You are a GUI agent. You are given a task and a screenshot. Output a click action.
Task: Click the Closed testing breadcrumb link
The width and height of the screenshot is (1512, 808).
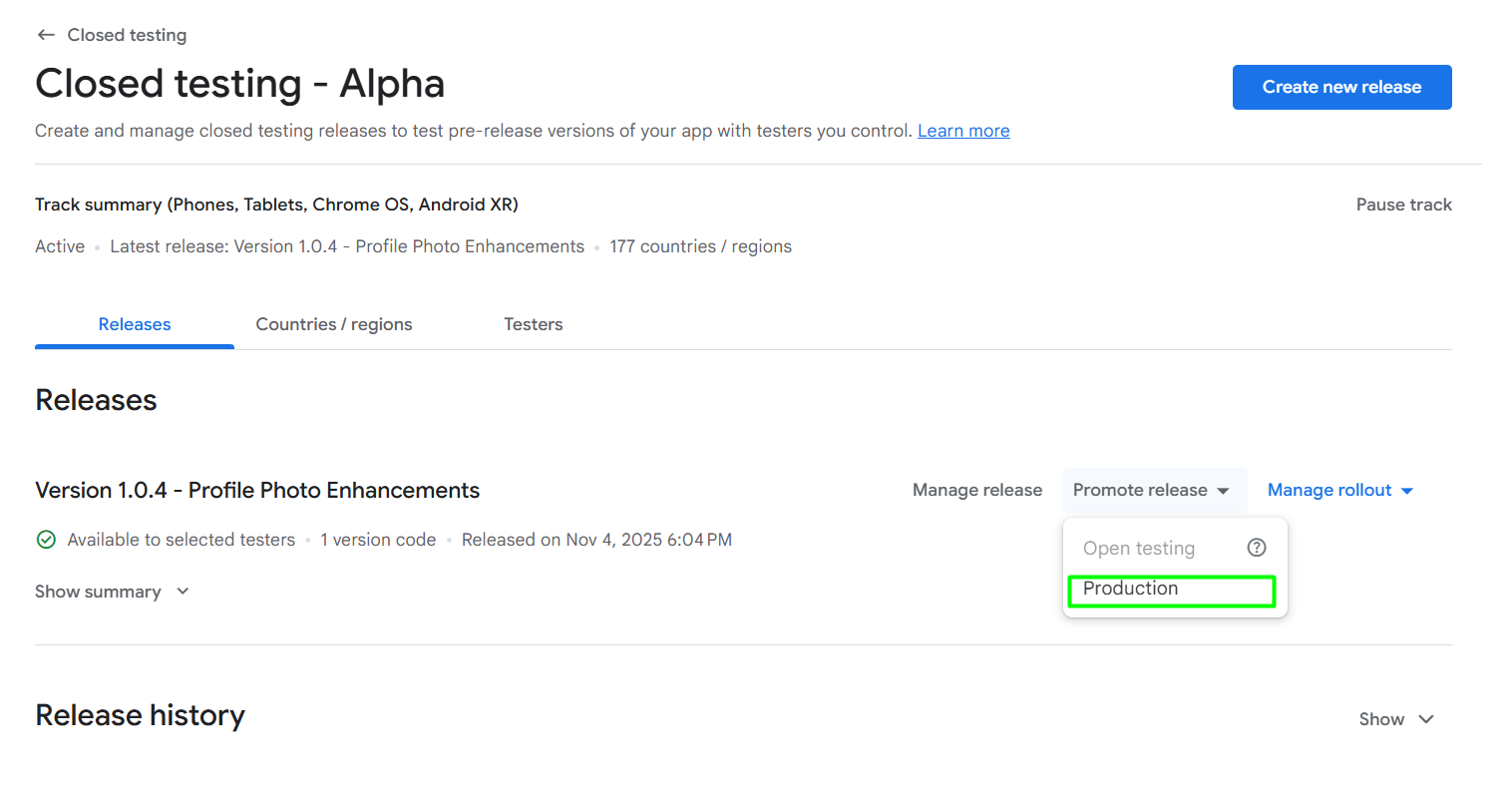[x=127, y=34]
